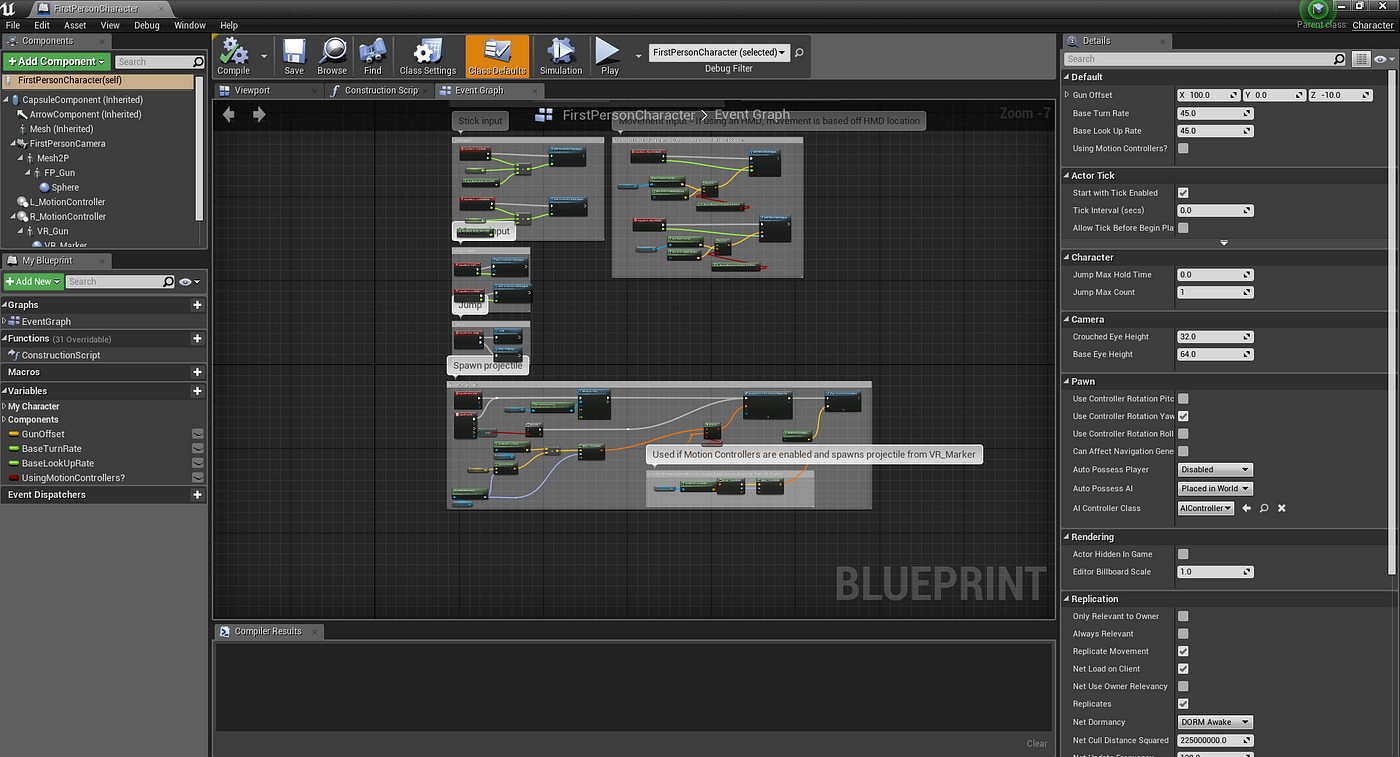Image resolution: width=1400 pixels, height=757 pixels.
Task: Click Add Component button
Action: click(x=56, y=61)
